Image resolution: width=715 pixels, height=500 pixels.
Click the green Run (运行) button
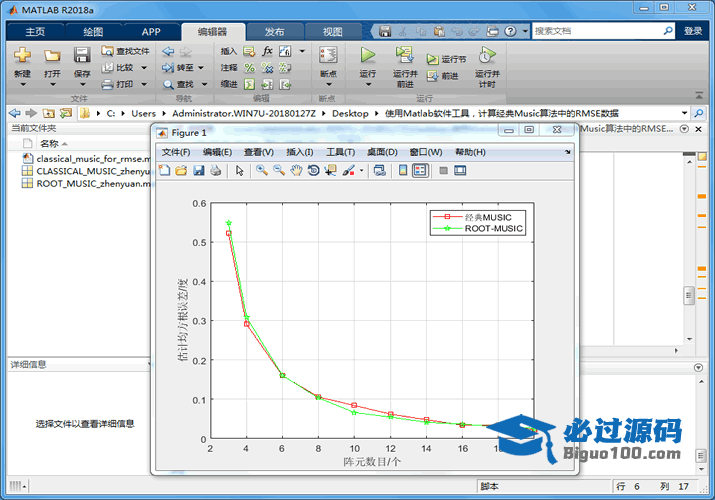click(368, 57)
